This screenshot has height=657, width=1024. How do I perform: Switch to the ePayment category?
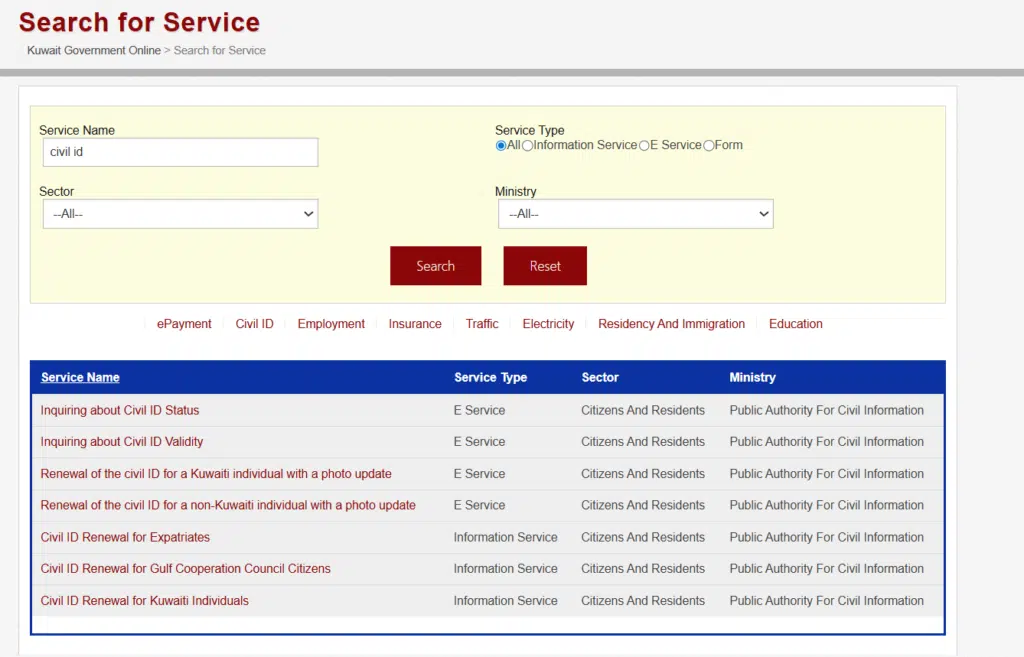point(184,324)
